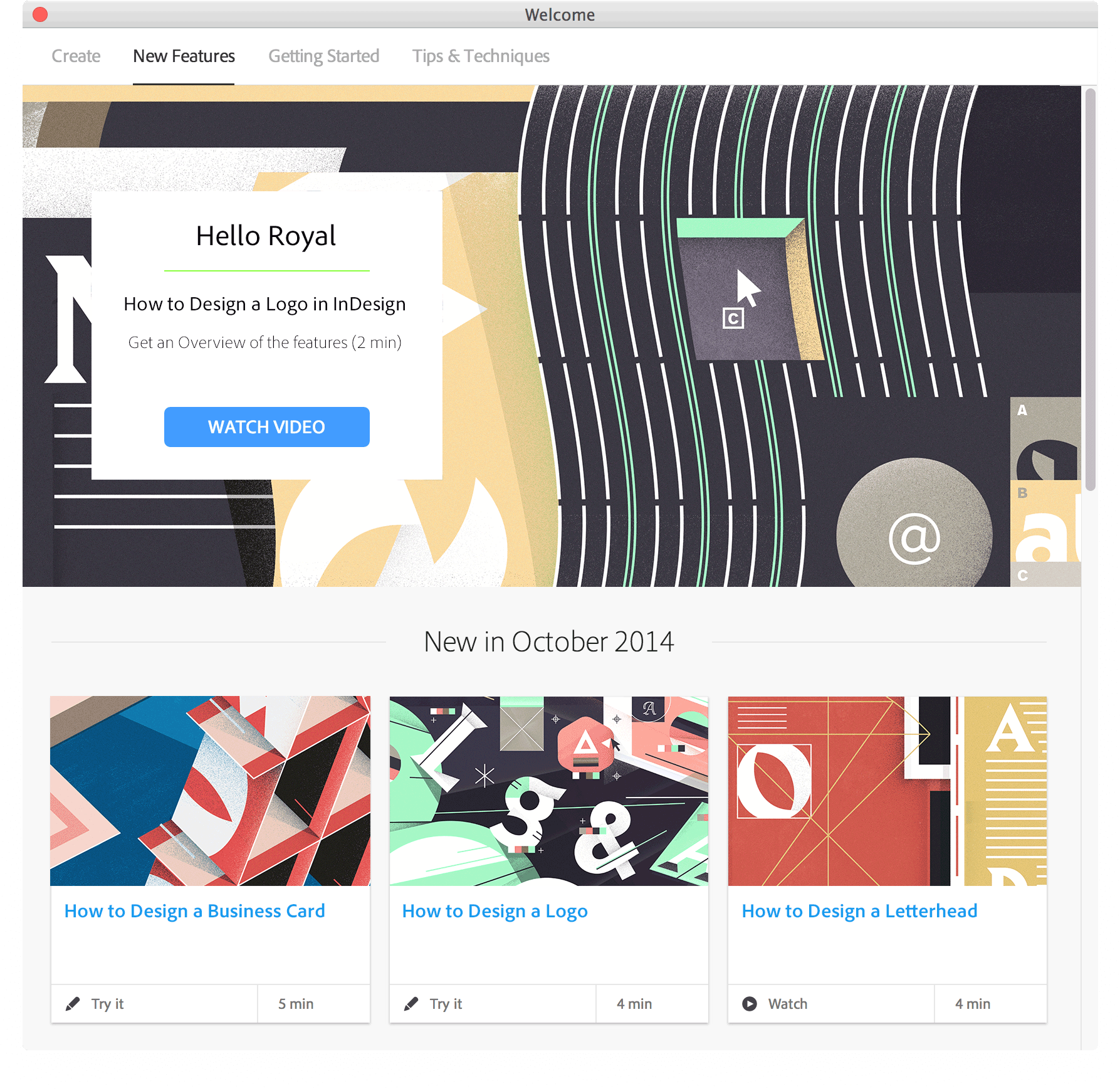Open the How to Design a Business Card link
The width and height of the screenshot is (1120, 1091).
pyautogui.click(x=195, y=911)
